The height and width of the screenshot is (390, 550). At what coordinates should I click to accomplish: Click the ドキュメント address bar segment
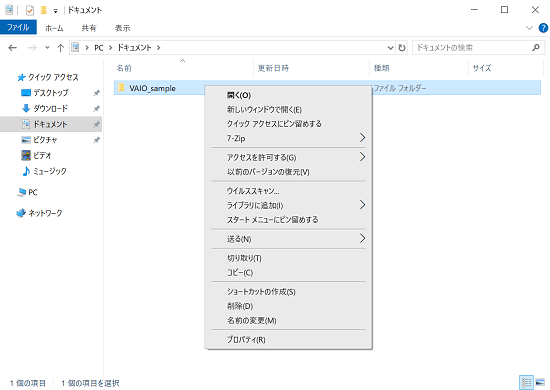point(134,48)
